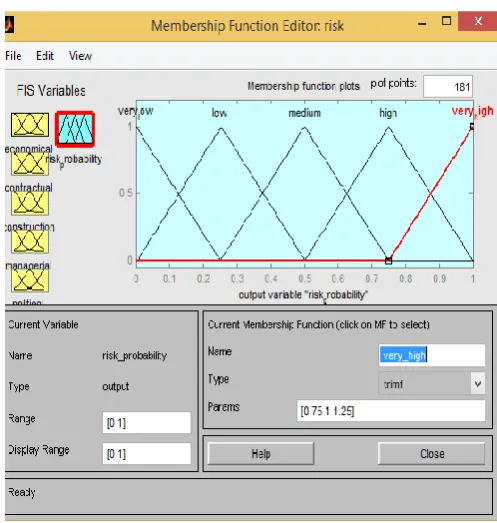Click the Ready status bar text
Viewport: 497px width, 523px height.
point(22,492)
